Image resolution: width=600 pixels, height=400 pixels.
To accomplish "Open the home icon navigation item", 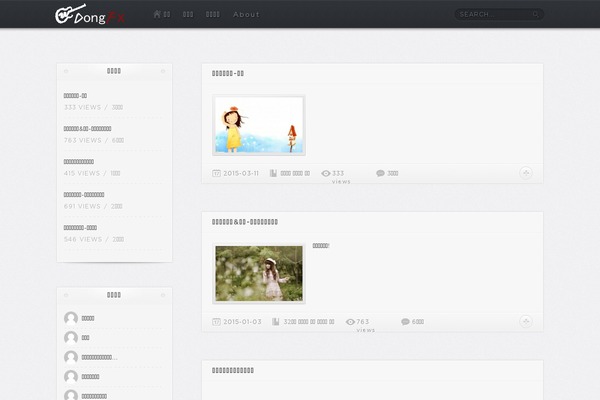I will pyautogui.click(x=161, y=14).
